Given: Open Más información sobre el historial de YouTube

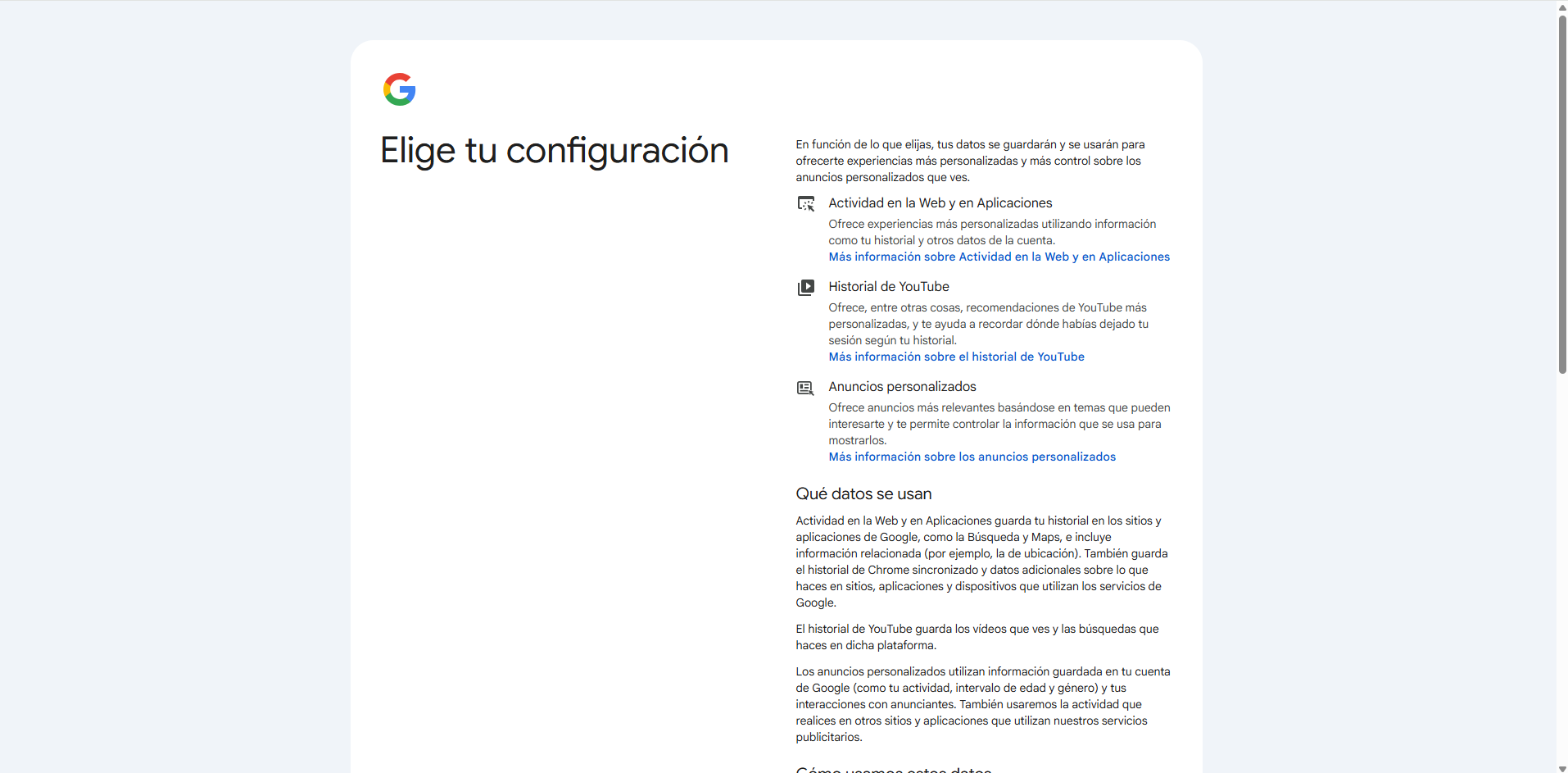Looking at the screenshot, I should [x=956, y=357].
